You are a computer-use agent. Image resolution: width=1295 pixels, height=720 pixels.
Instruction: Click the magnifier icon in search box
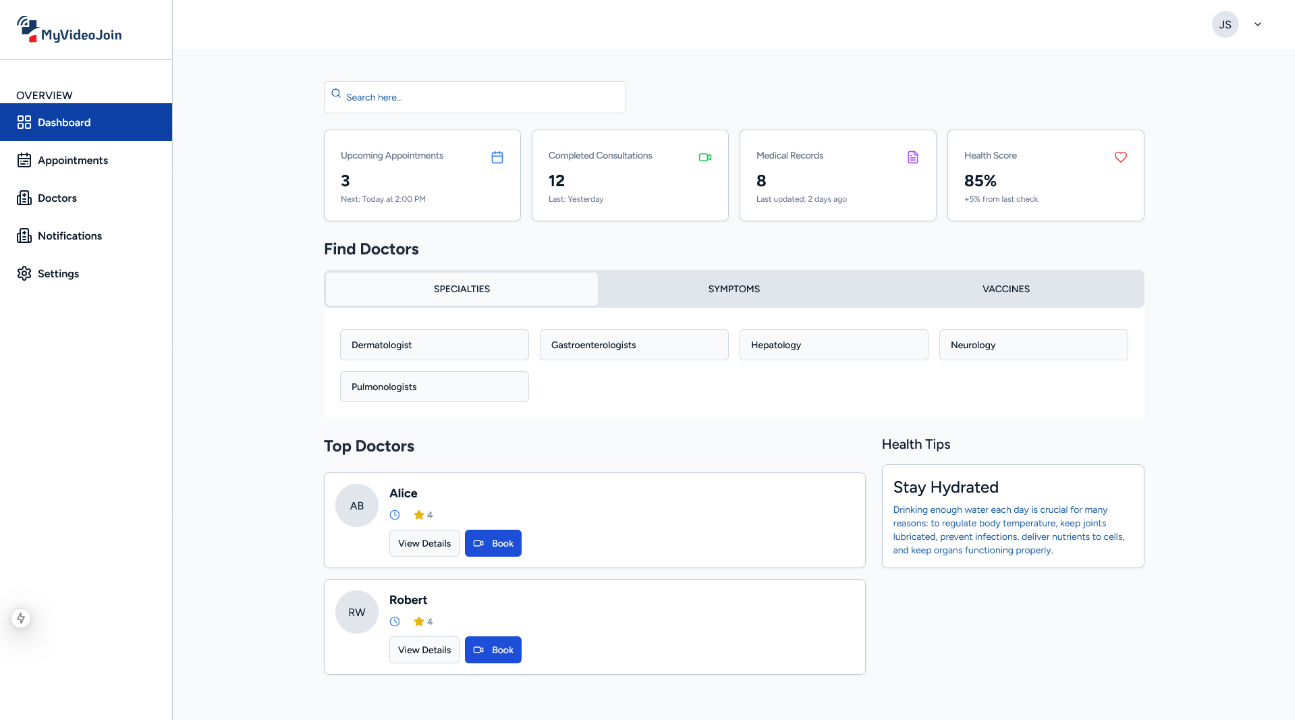tap(336, 93)
